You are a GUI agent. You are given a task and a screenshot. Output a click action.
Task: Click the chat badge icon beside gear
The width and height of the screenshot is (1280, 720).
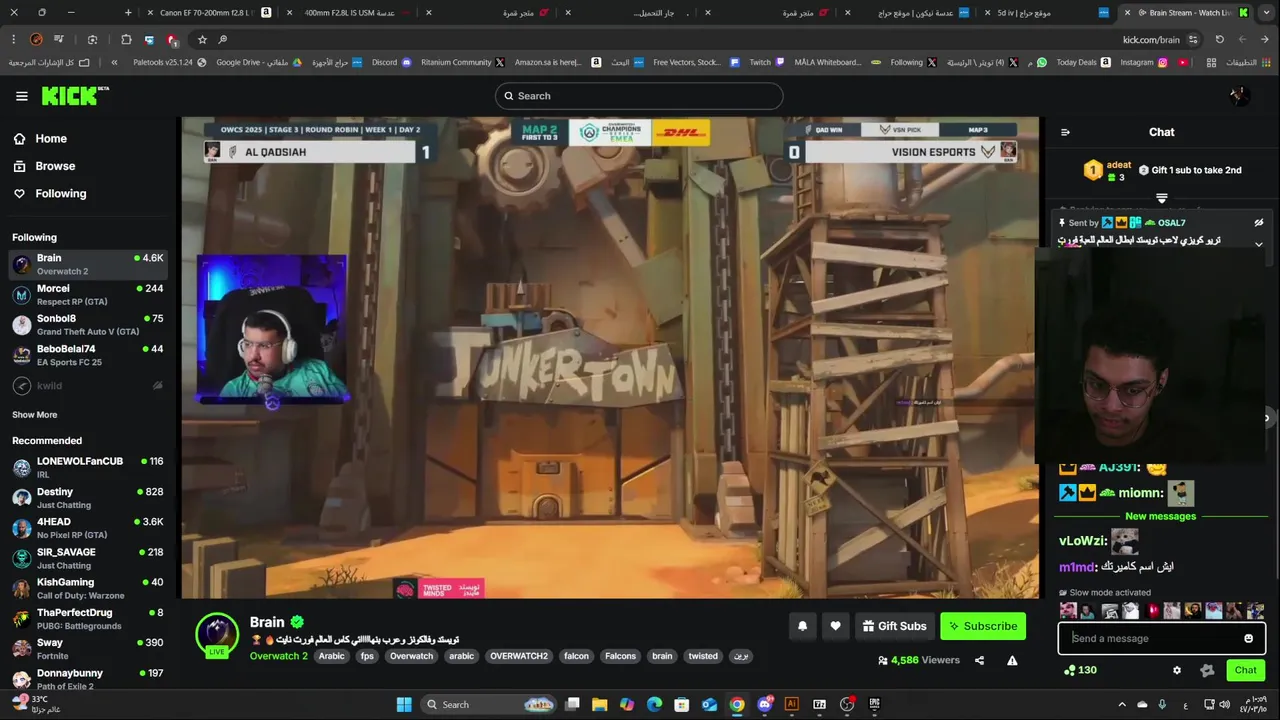click(1207, 670)
